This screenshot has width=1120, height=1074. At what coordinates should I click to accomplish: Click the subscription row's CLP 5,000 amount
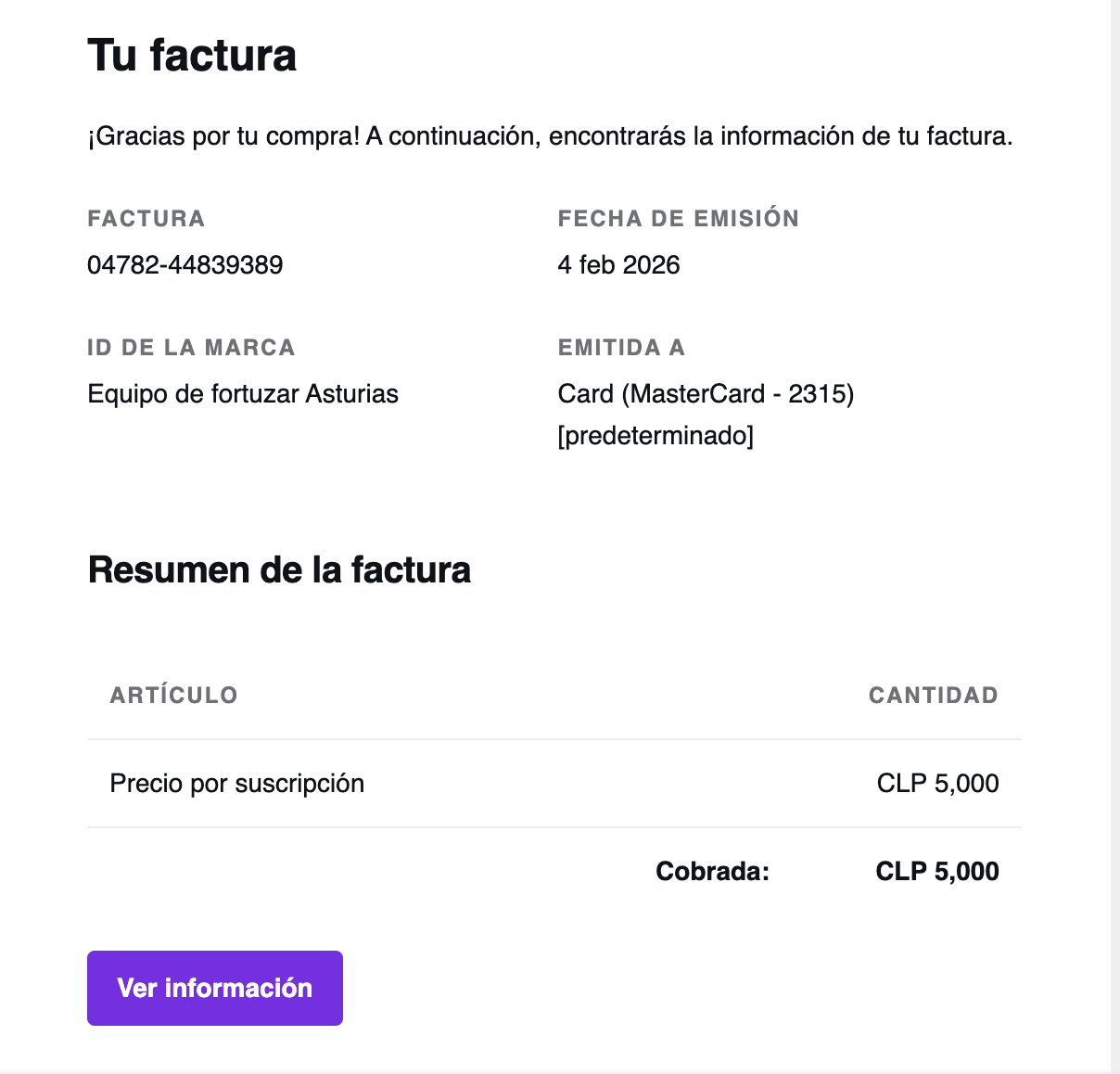pos(937,784)
